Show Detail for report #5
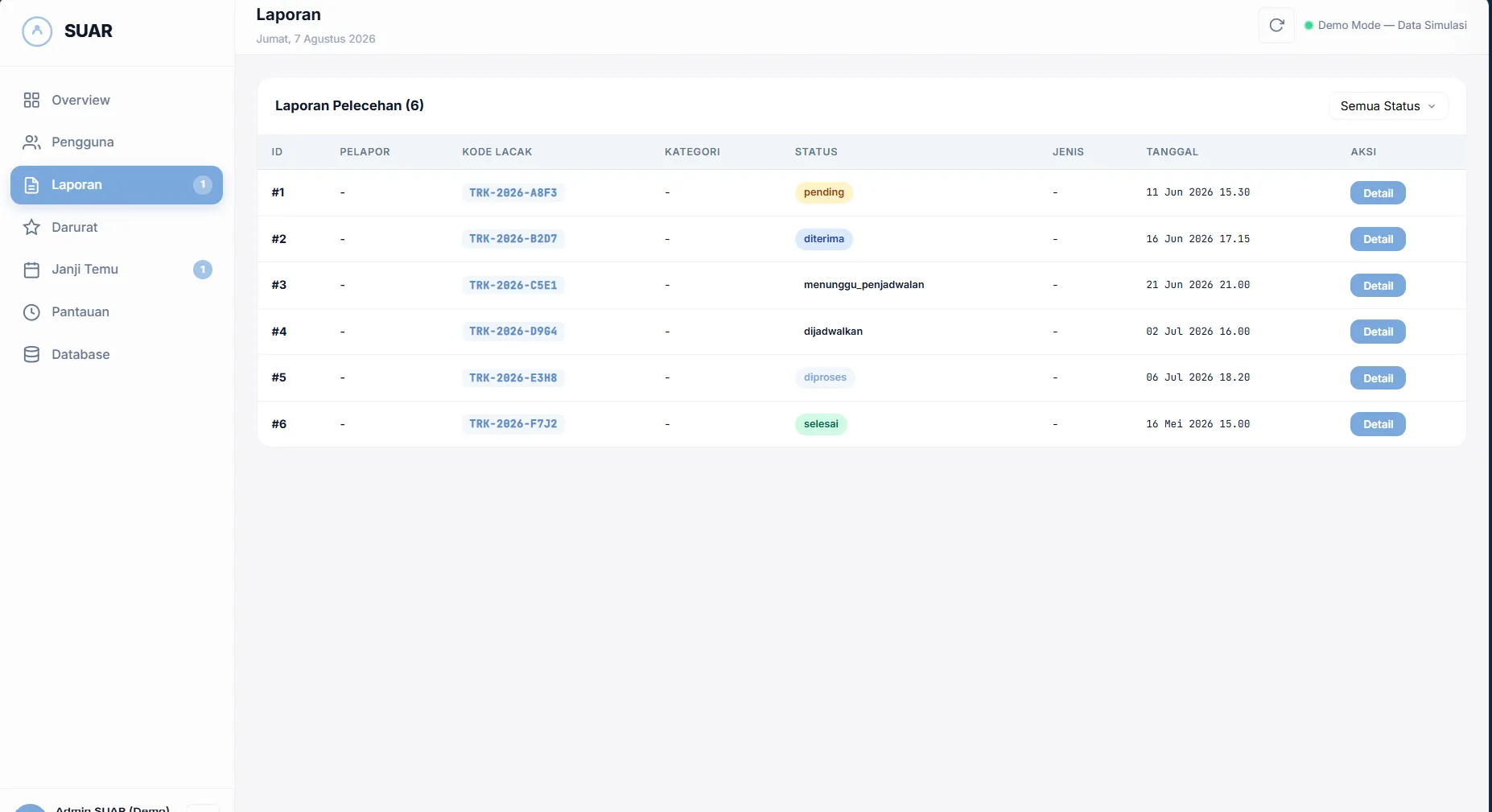1492x812 pixels. pos(1378,378)
